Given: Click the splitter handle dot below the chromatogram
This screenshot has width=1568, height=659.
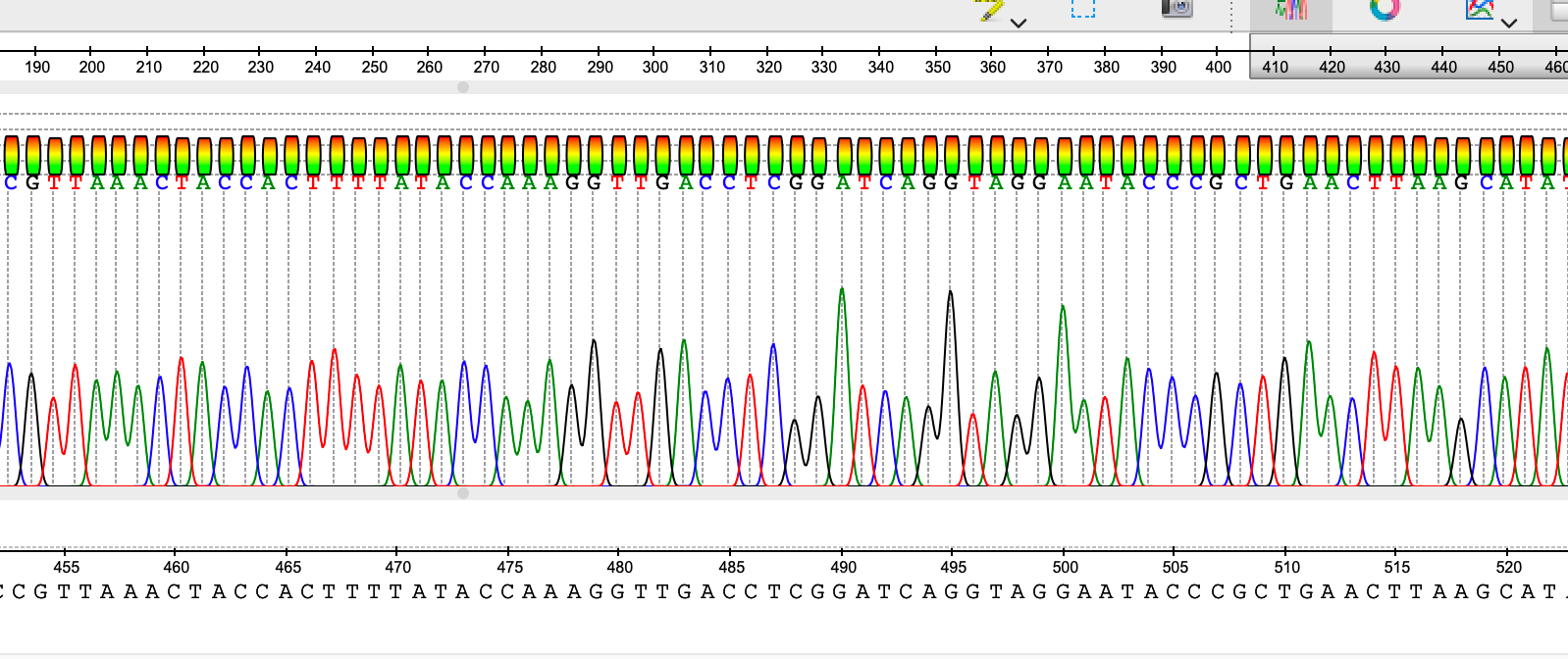Looking at the screenshot, I should coord(463,493).
